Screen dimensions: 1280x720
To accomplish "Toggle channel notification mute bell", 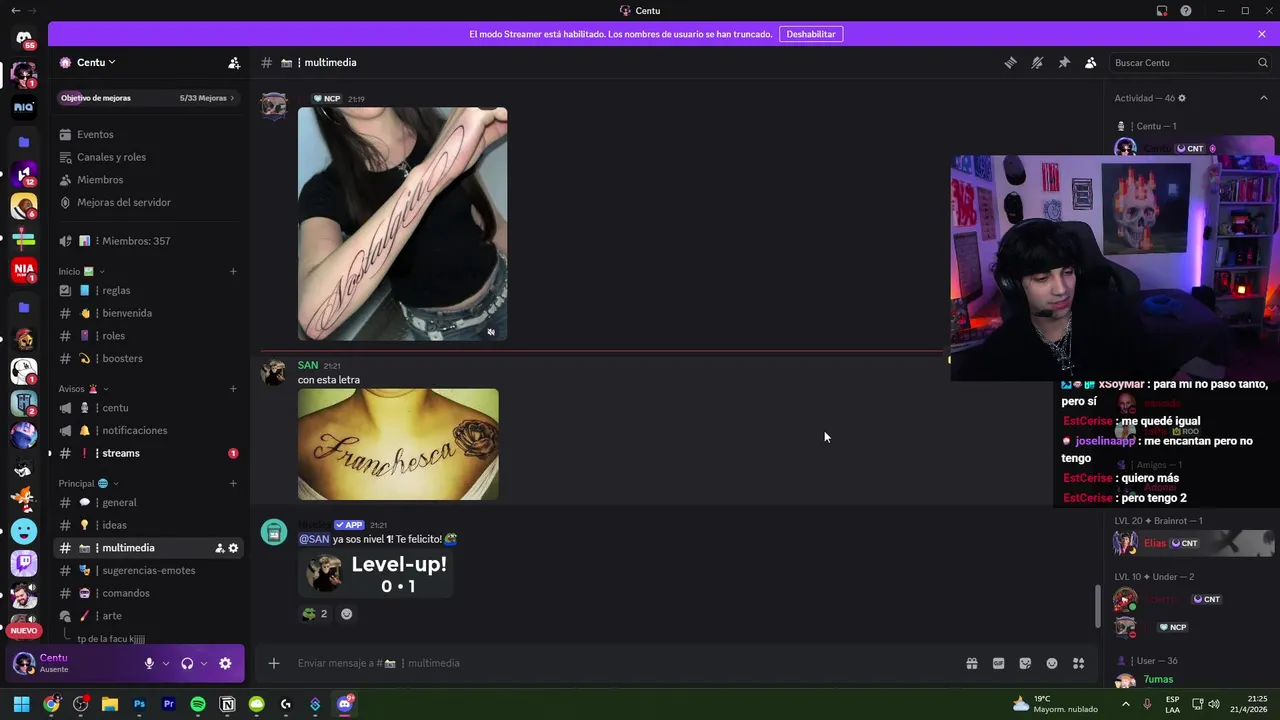I will click(x=1037, y=62).
